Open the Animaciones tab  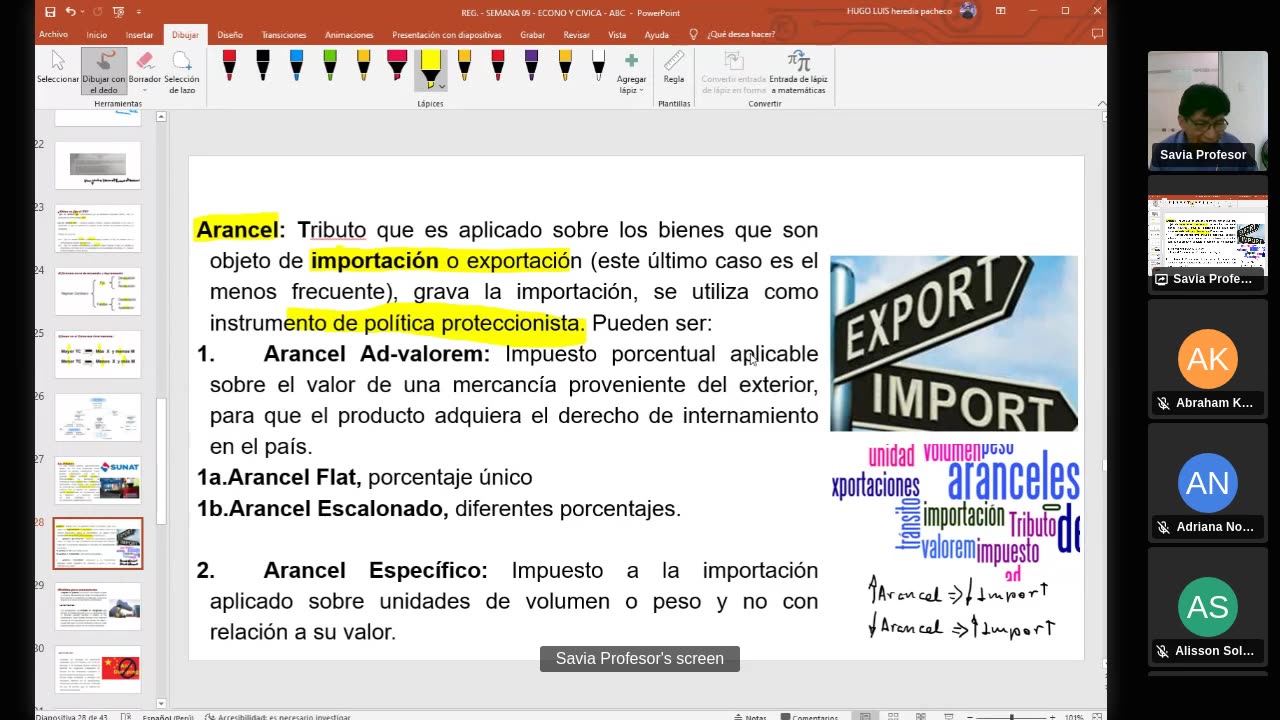(x=349, y=34)
